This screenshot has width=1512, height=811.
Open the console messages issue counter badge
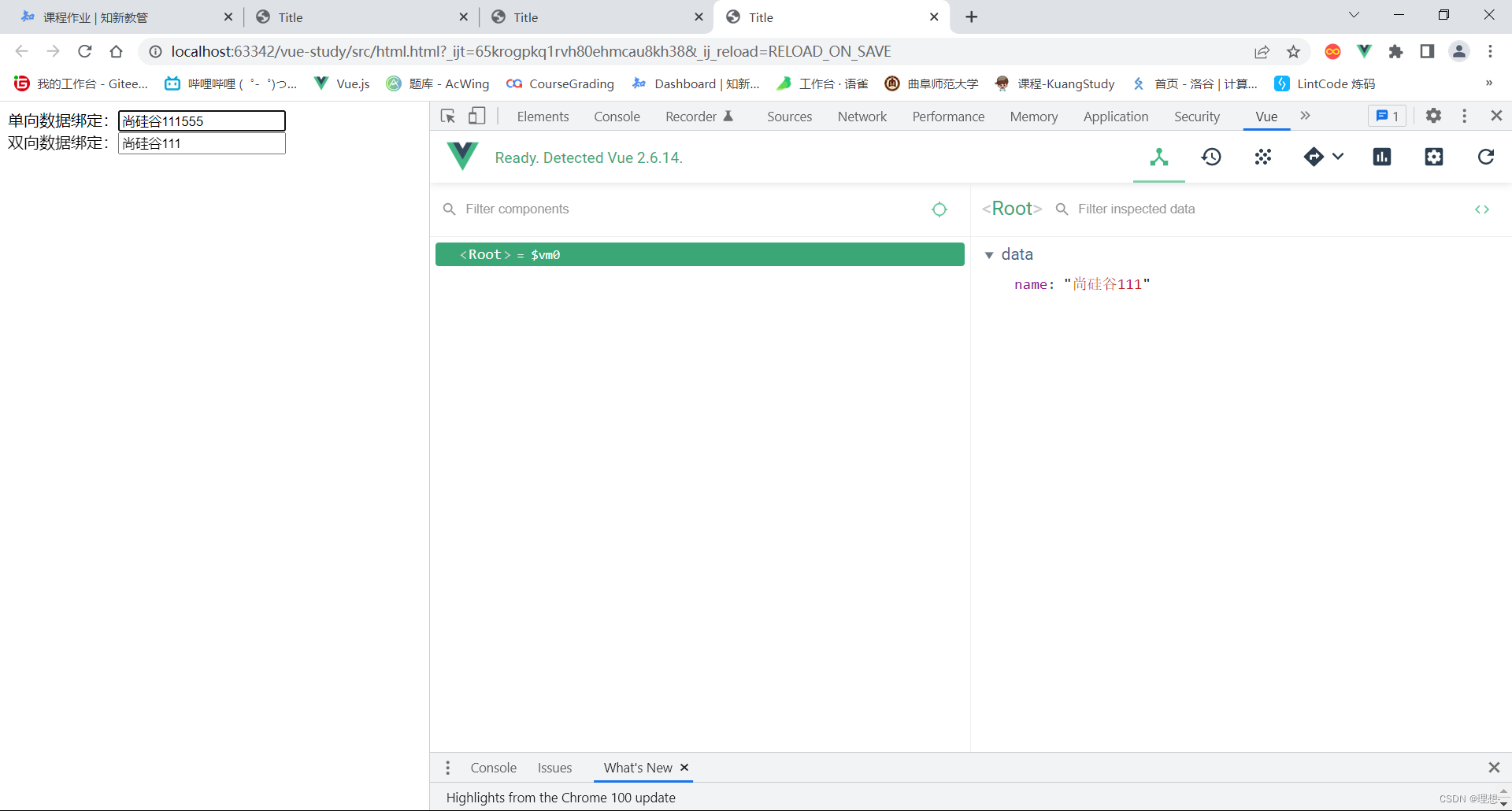pos(1387,116)
